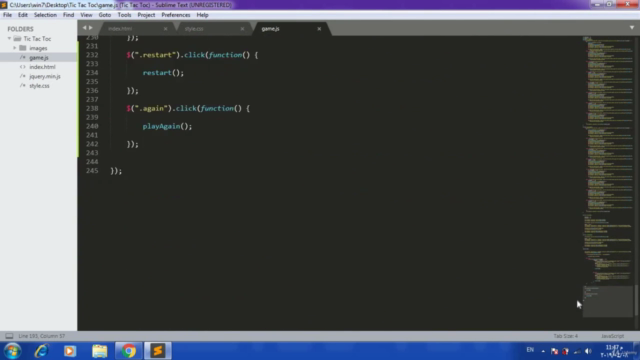Open Windows Media Player from taskbar
The image size is (640, 360).
70,351
